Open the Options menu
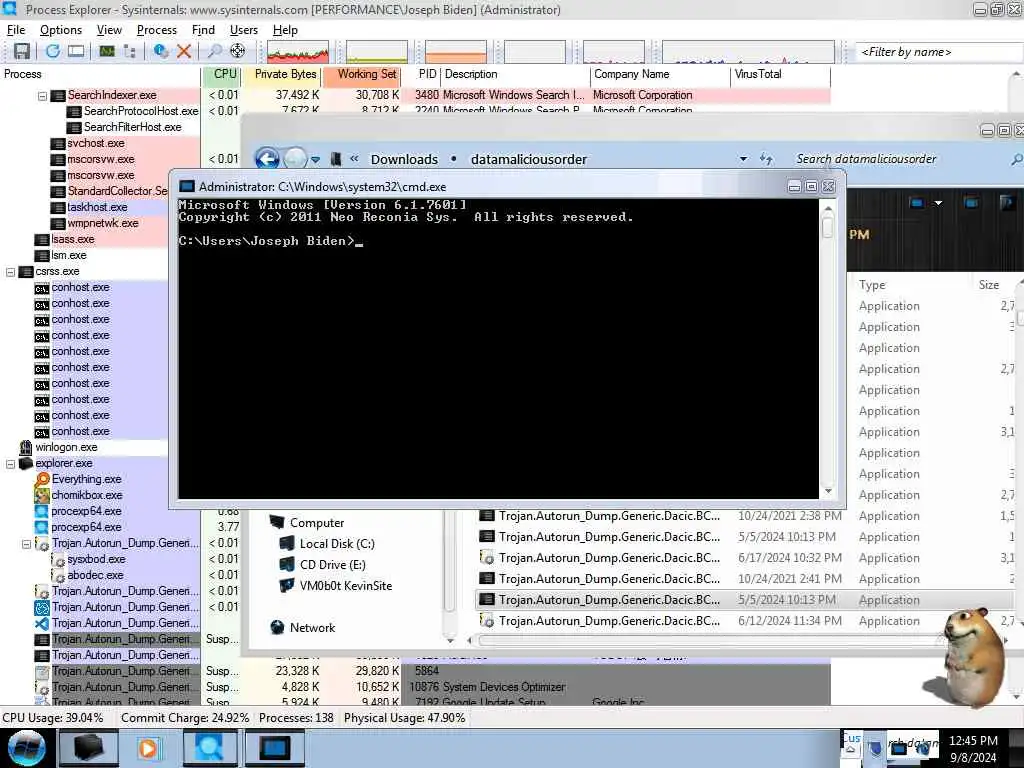Image resolution: width=1024 pixels, height=768 pixels. (x=61, y=30)
